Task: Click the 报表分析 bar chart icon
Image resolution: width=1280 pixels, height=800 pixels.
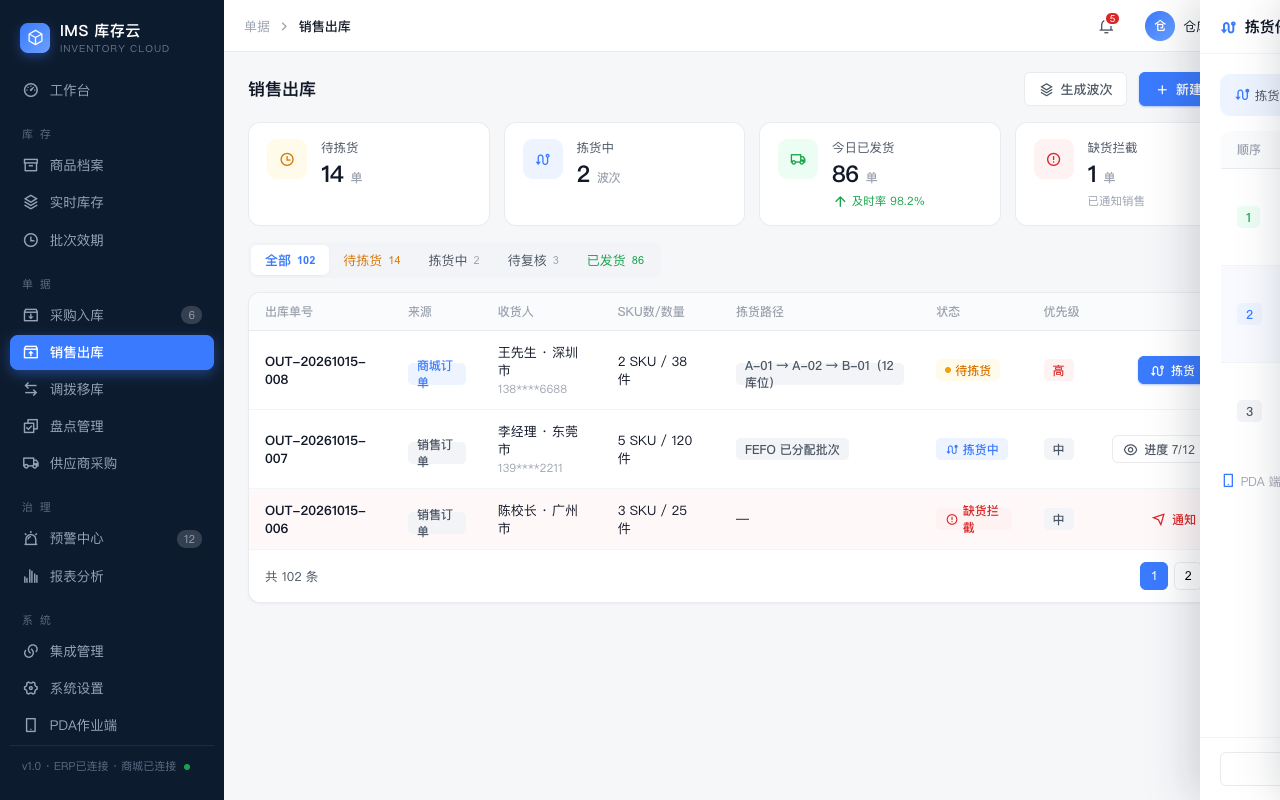Action: pyautogui.click(x=31, y=576)
